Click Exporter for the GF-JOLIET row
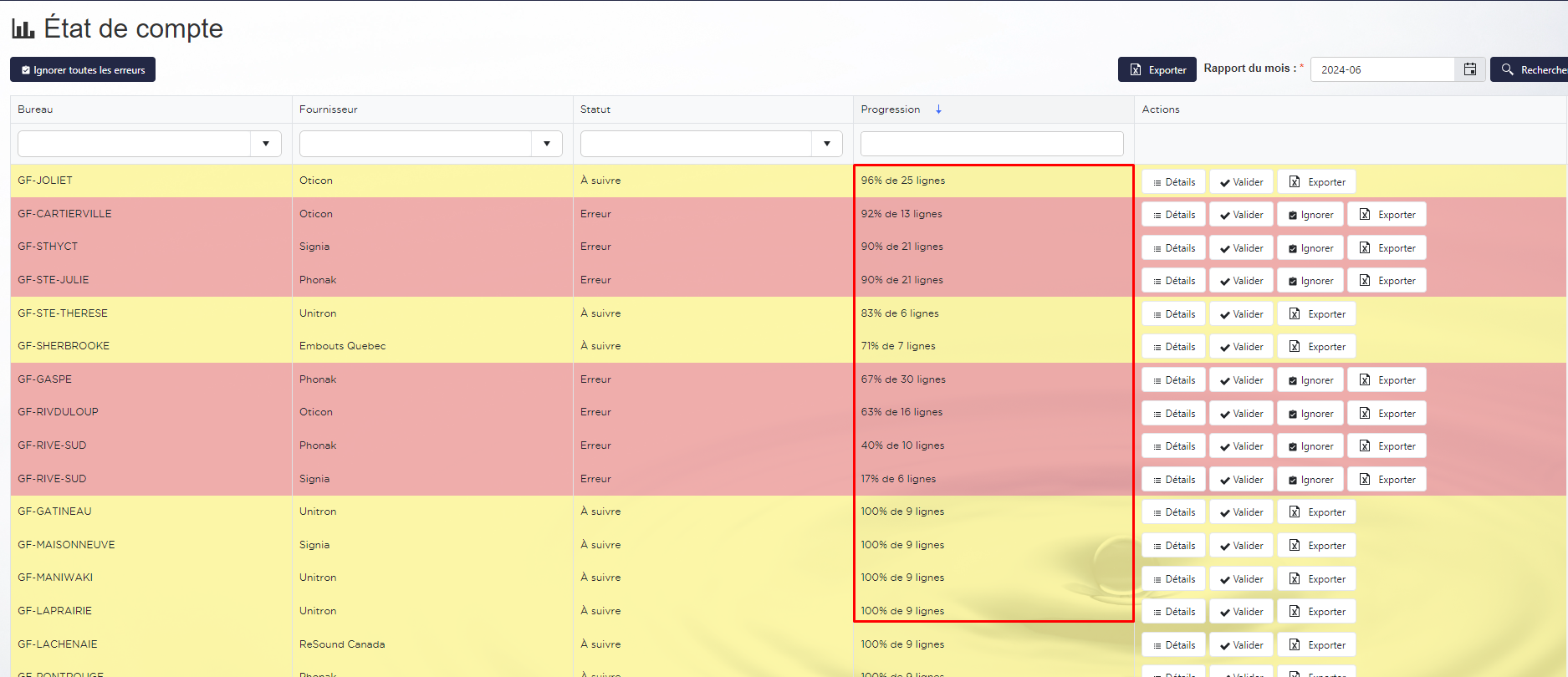Viewport: 1568px width, 677px height. coord(1316,182)
